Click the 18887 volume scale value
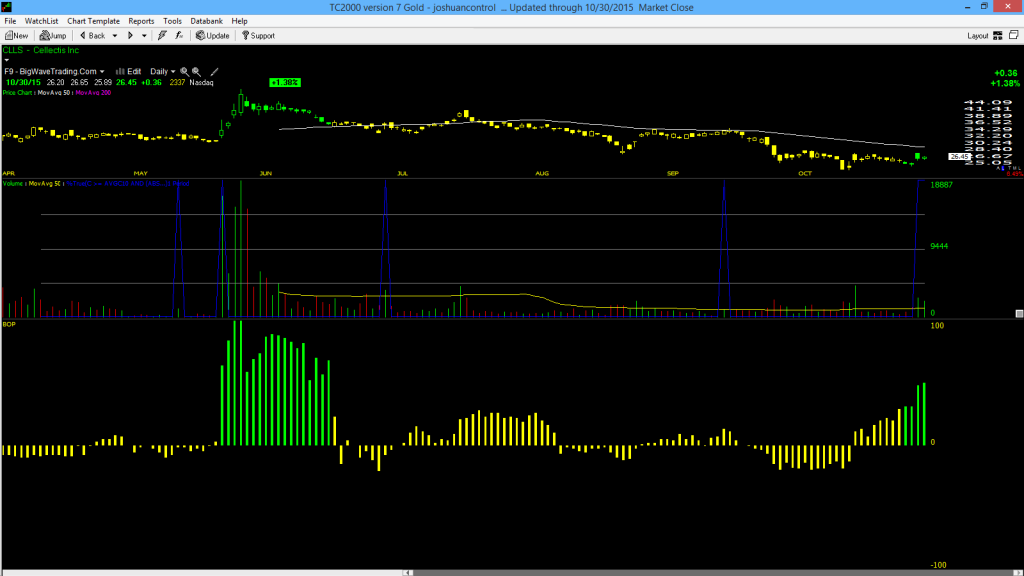 pyautogui.click(x=941, y=185)
